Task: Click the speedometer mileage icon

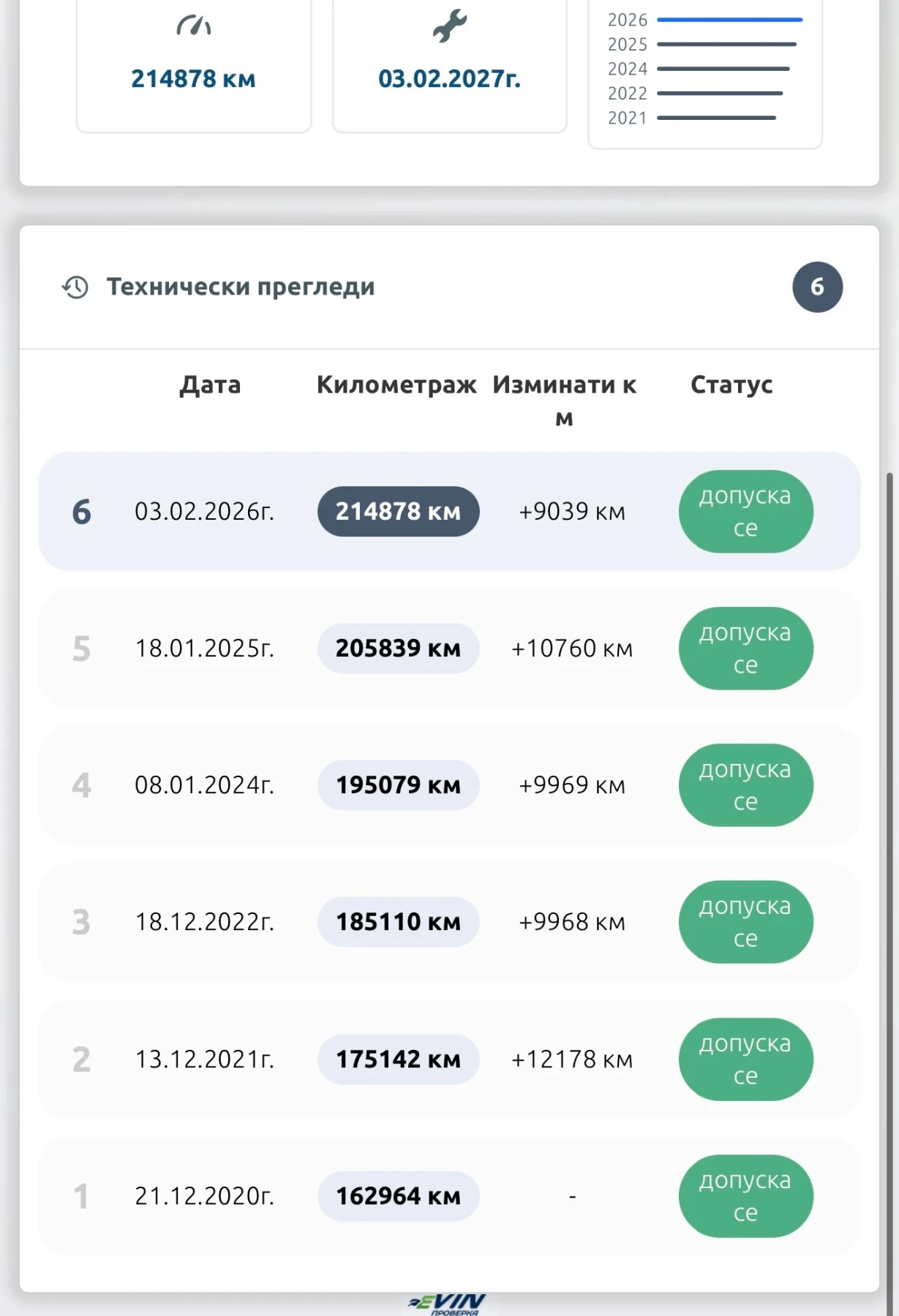Action: pos(194,26)
